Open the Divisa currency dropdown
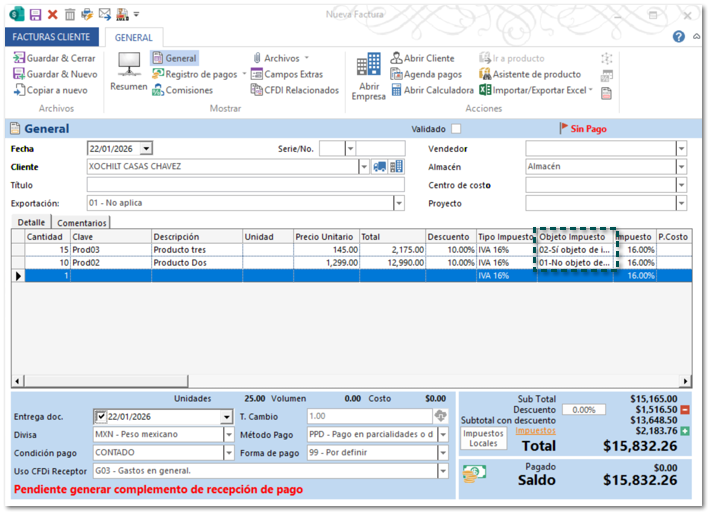Screen dimensions: 711x515 227,435
